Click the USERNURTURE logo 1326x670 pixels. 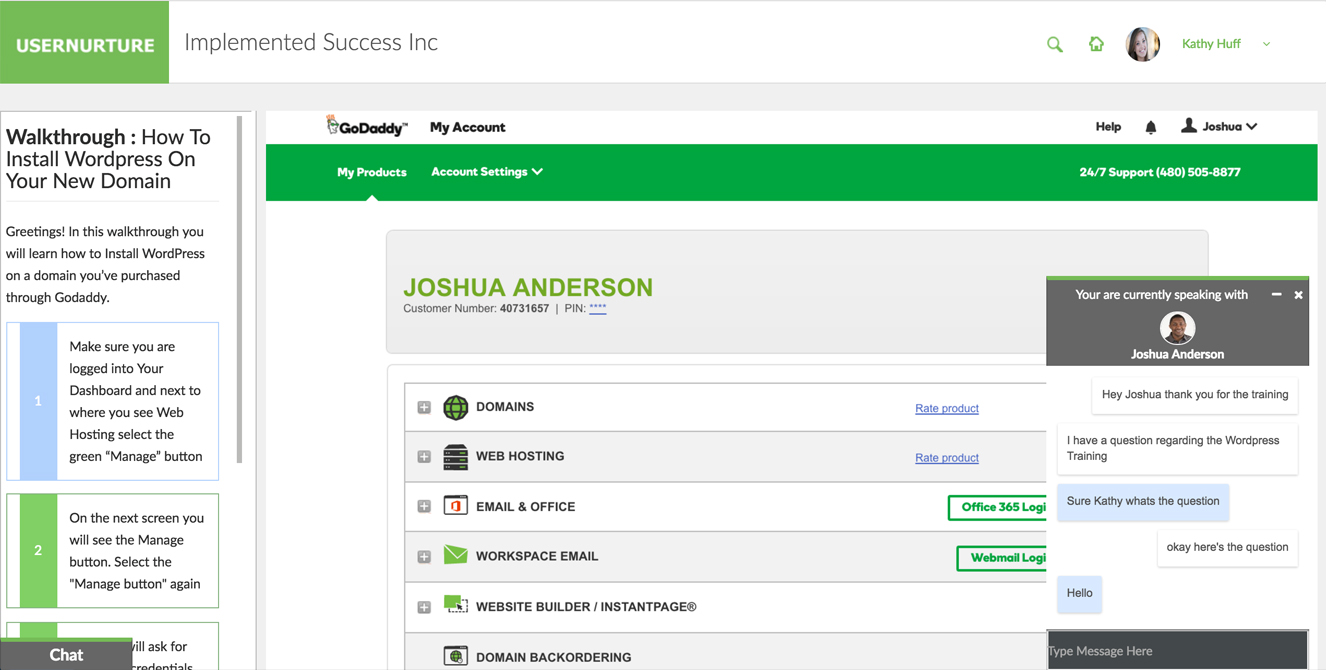pos(85,42)
